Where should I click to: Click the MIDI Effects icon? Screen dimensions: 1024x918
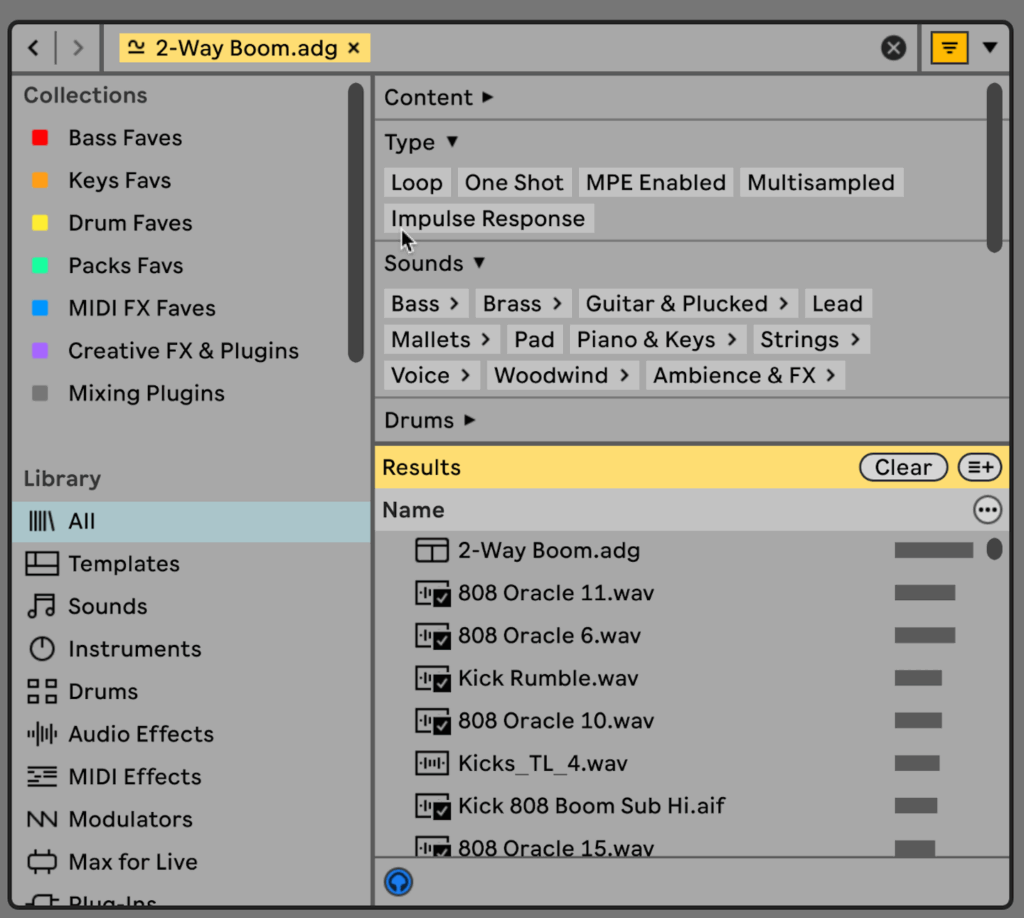pyautogui.click(x=42, y=777)
